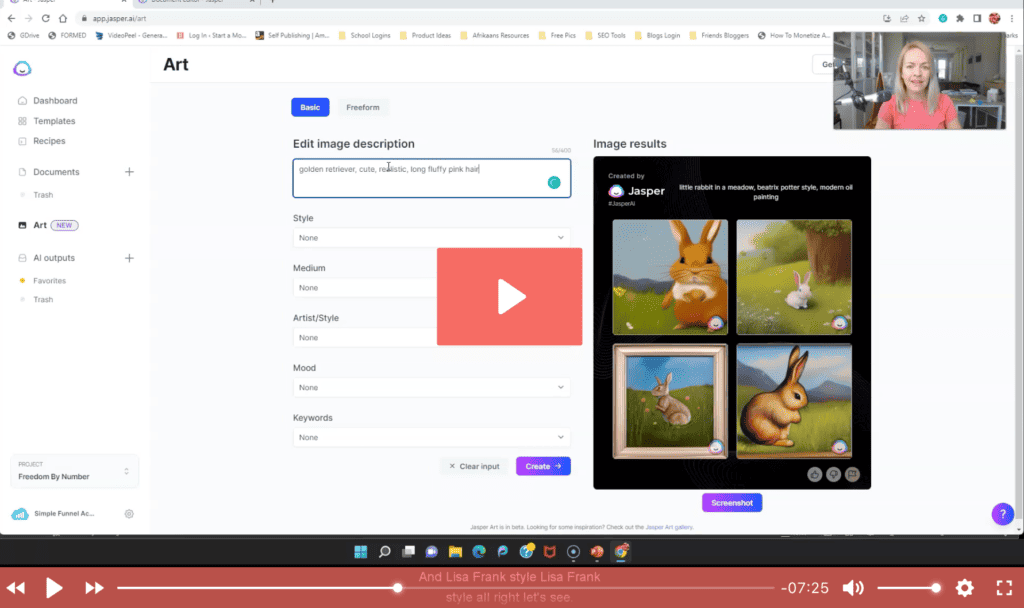Image resolution: width=1024 pixels, height=608 pixels.
Task: Click the Grammarly icon in description field
Action: 554,183
